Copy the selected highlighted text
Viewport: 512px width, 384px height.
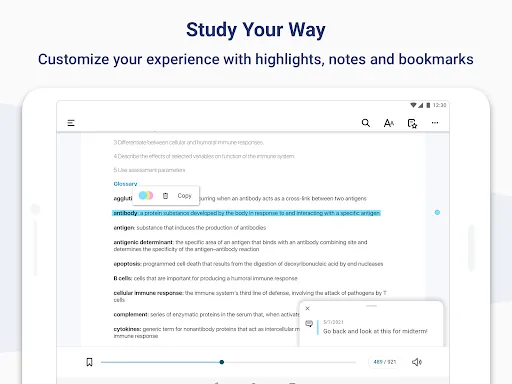[x=184, y=196]
